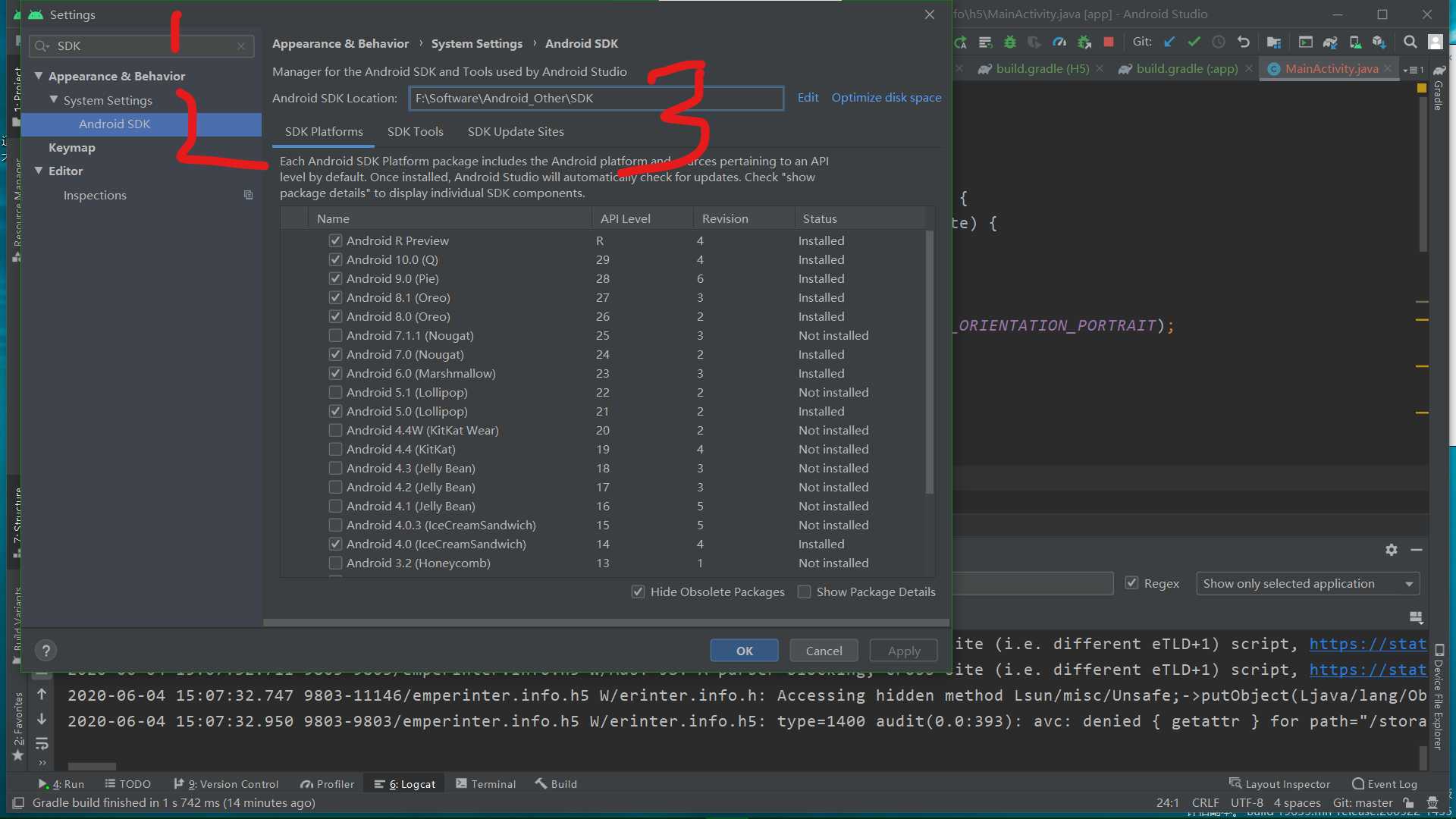Click Git Show History clock icon
Viewport: 1456px width, 819px height.
[x=1219, y=42]
